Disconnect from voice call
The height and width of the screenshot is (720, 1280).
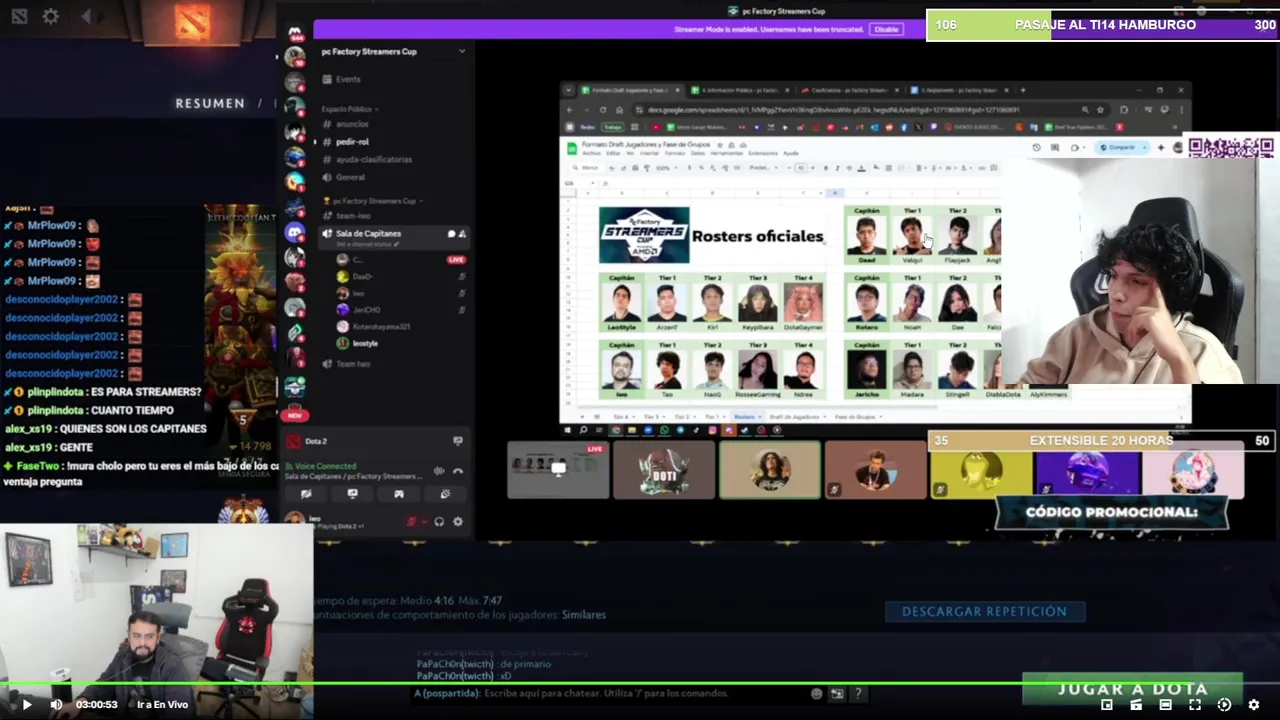click(x=458, y=471)
